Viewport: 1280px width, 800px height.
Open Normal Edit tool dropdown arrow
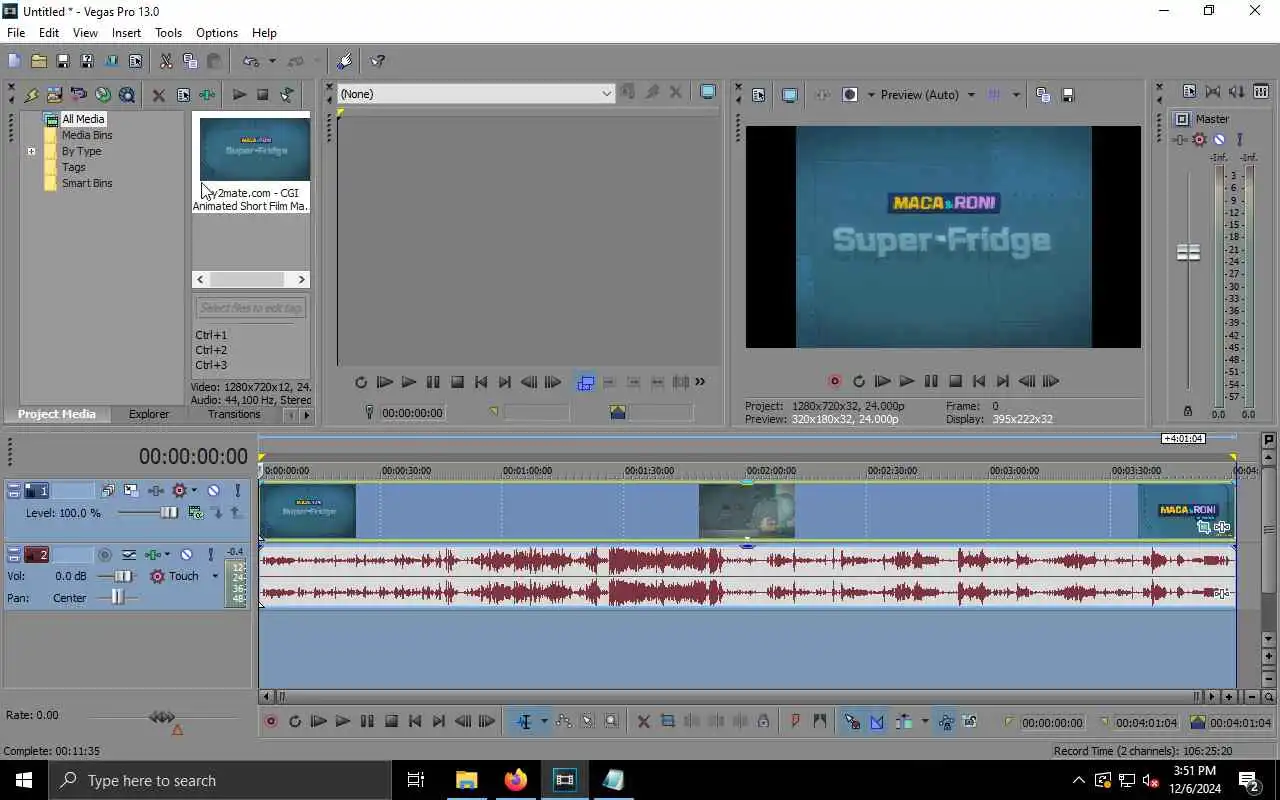point(544,721)
